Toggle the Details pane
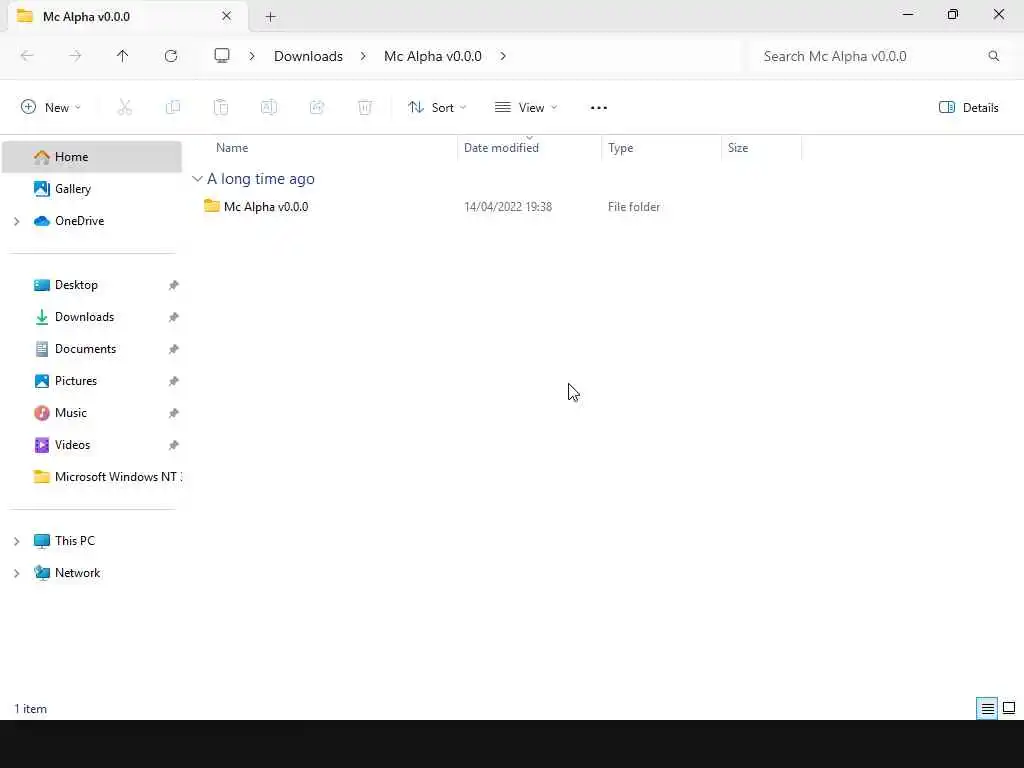This screenshot has height=768, width=1024. point(968,108)
